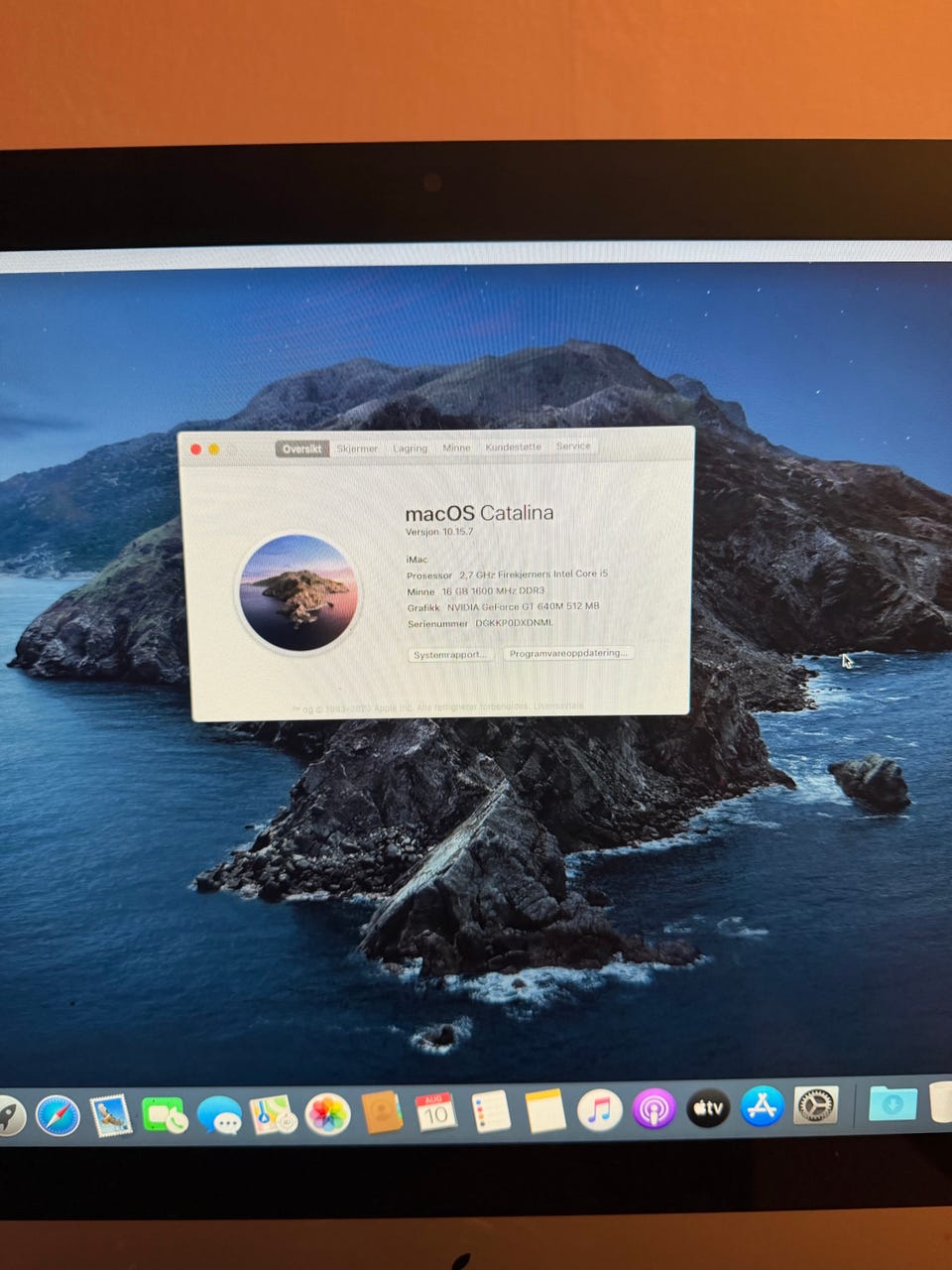Switch to the Skjermer tab
The width and height of the screenshot is (952, 1270).
click(357, 448)
